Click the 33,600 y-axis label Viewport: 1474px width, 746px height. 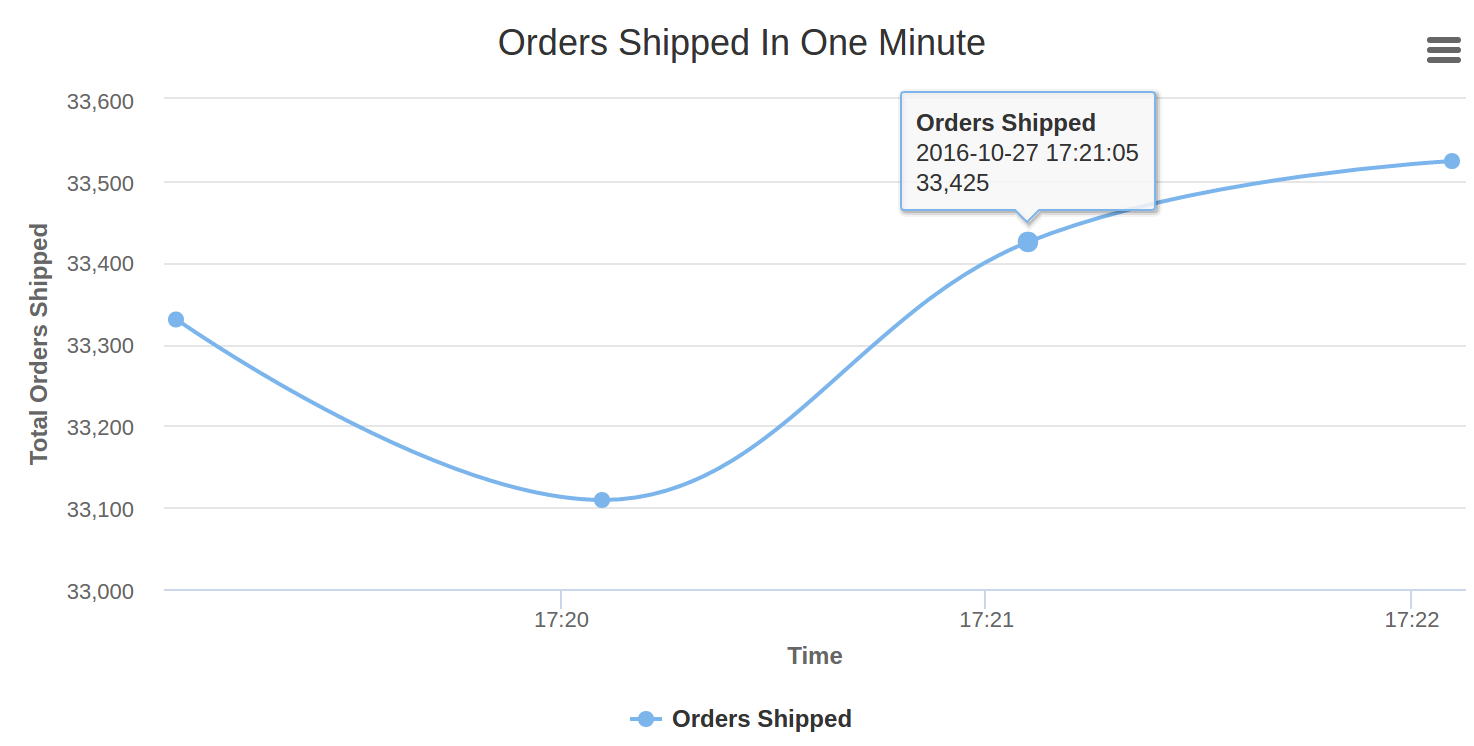click(x=100, y=101)
